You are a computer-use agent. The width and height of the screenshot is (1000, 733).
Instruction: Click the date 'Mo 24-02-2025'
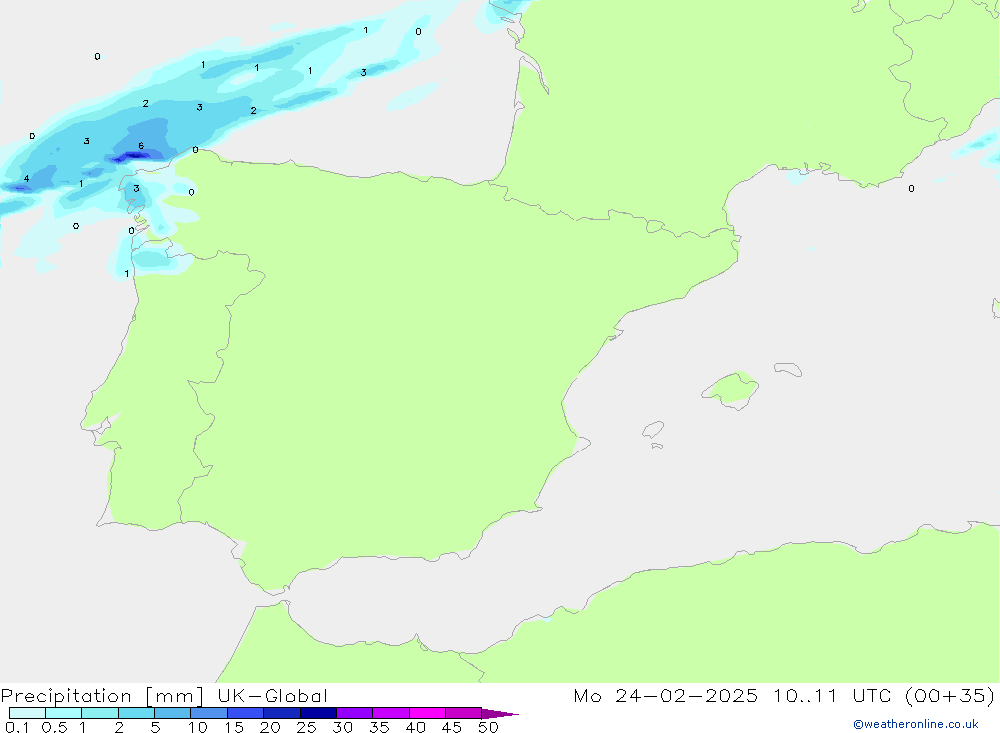pyautogui.click(x=666, y=696)
